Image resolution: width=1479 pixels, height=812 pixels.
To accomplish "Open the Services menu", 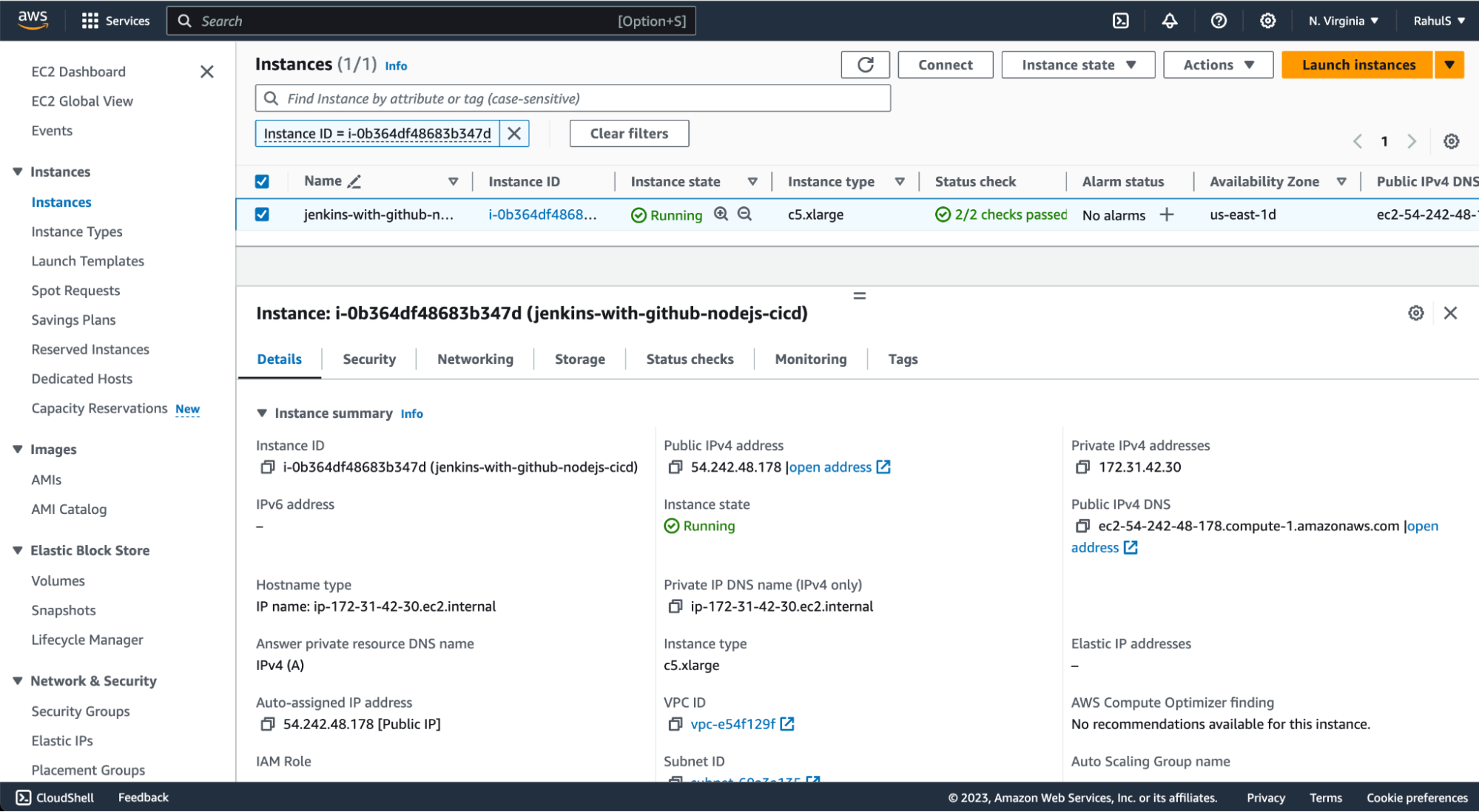I will (115, 20).
